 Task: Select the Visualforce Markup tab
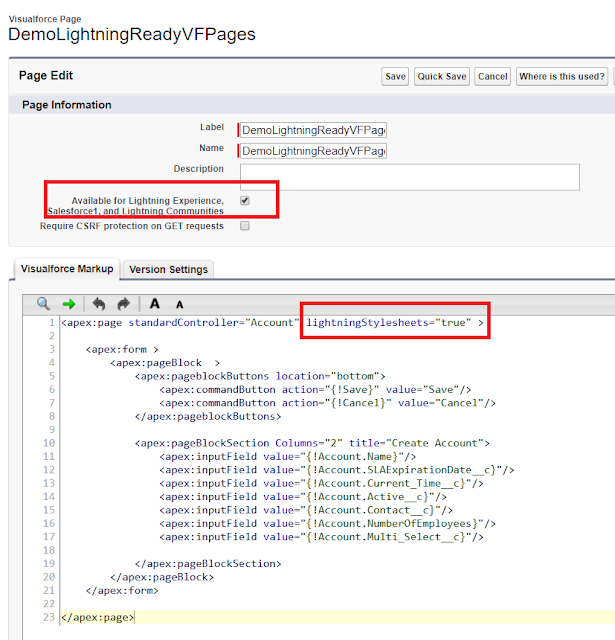(x=67, y=269)
